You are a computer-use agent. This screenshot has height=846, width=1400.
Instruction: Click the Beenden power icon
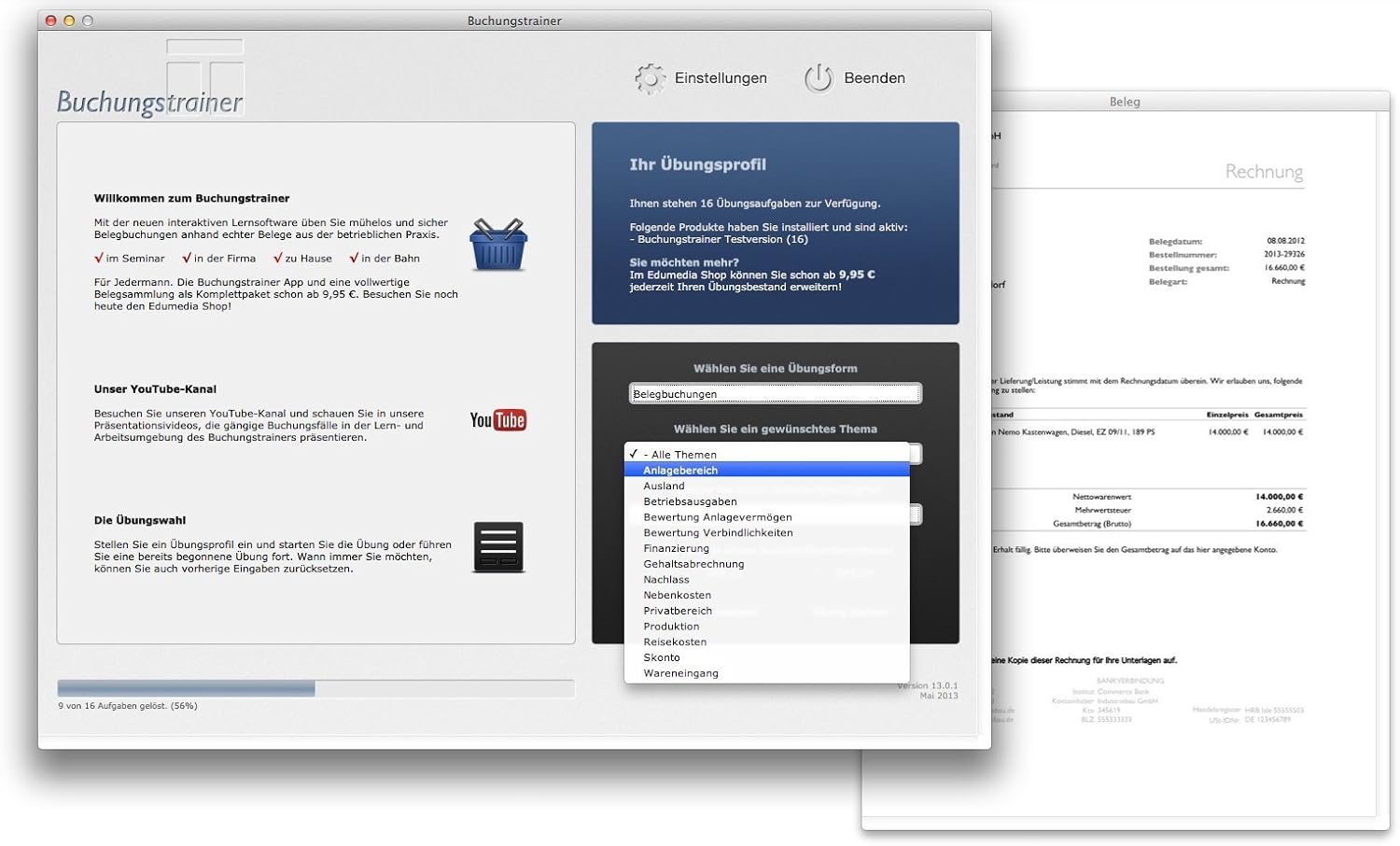click(x=819, y=78)
